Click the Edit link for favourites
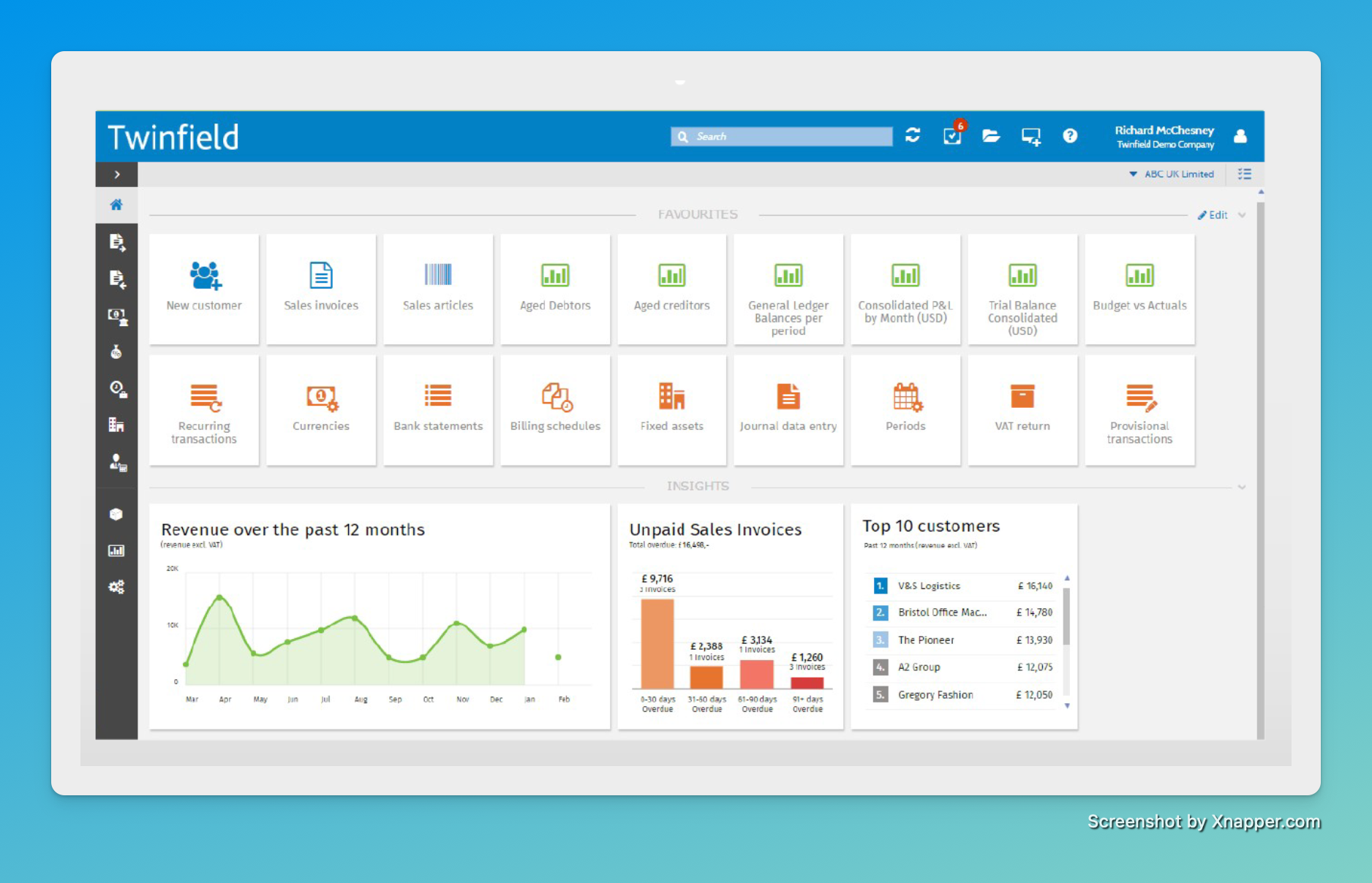 point(1216,215)
